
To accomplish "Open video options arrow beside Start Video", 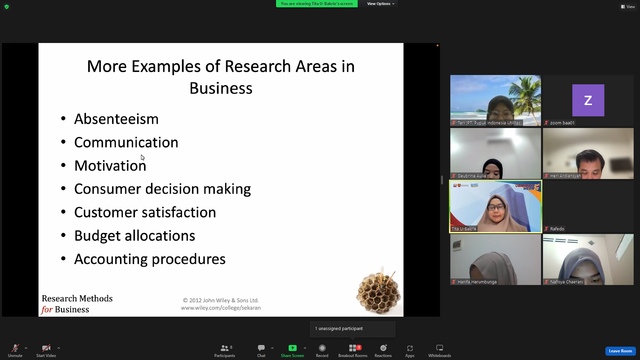I will tap(58, 348).
